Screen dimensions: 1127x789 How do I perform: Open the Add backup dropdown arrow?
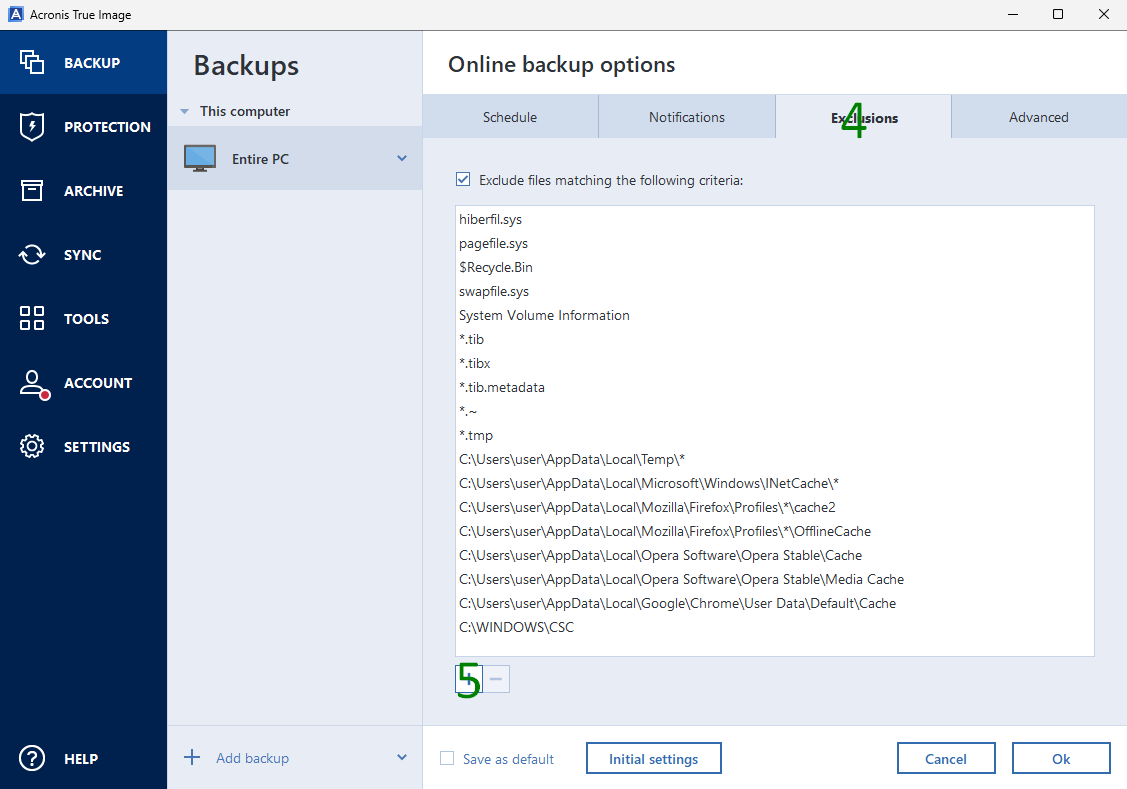coord(402,757)
